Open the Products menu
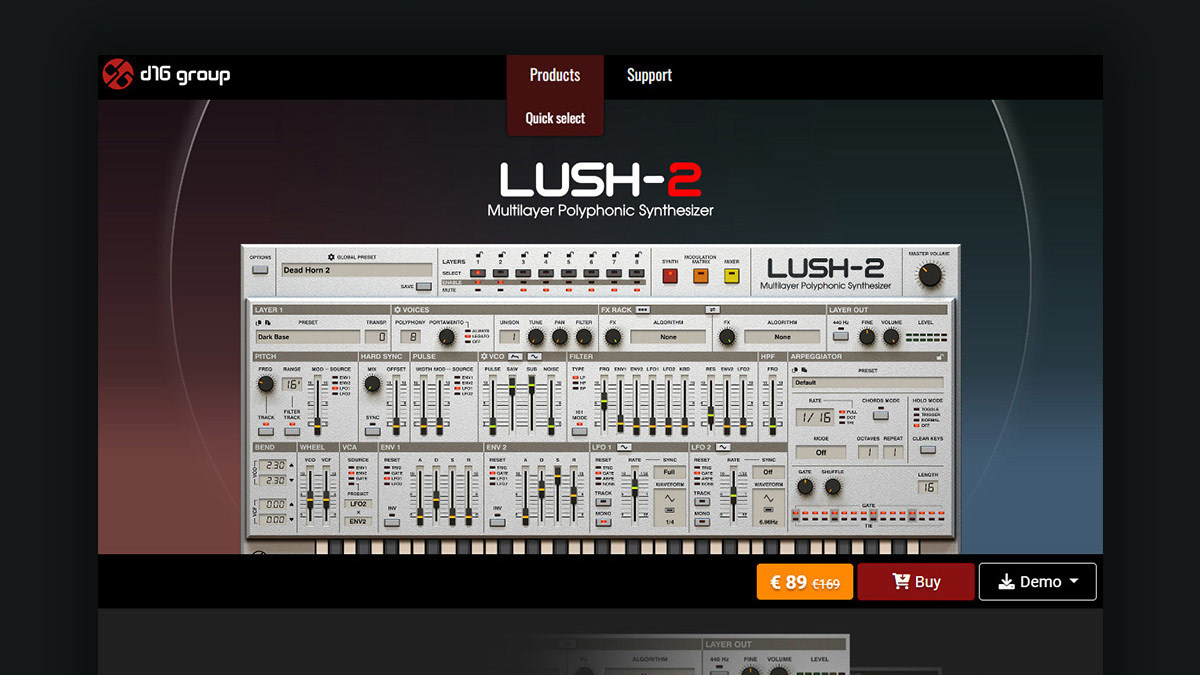1200x675 pixels. 555,75
